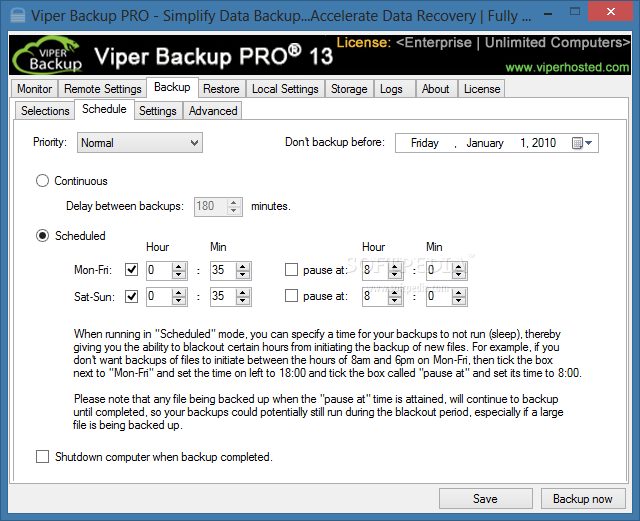Open the calendar picker icon
640x521 pixels.
click(577, 143)
